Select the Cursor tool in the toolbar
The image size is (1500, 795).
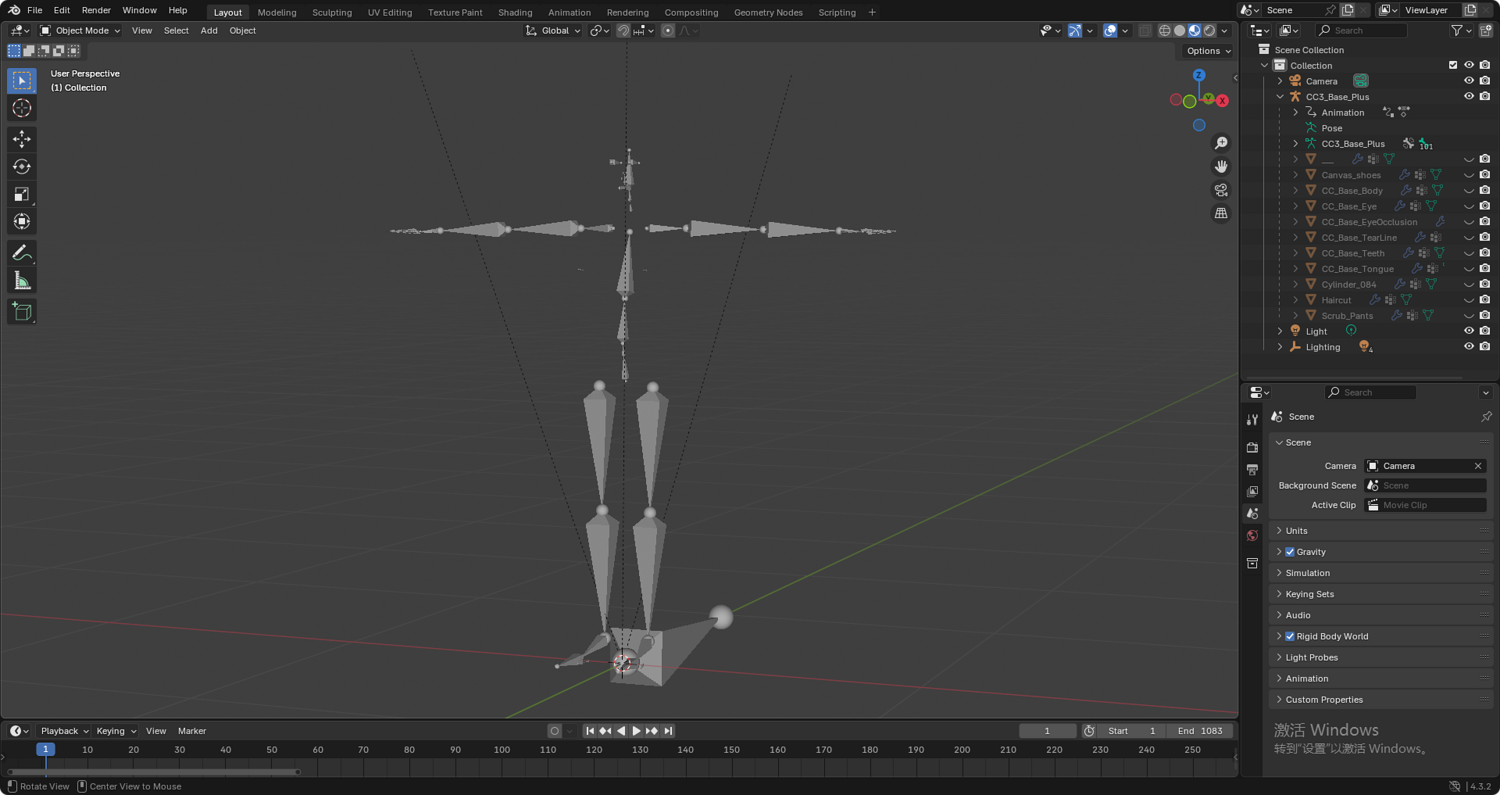pyautogui.click(x=22, y=108)
